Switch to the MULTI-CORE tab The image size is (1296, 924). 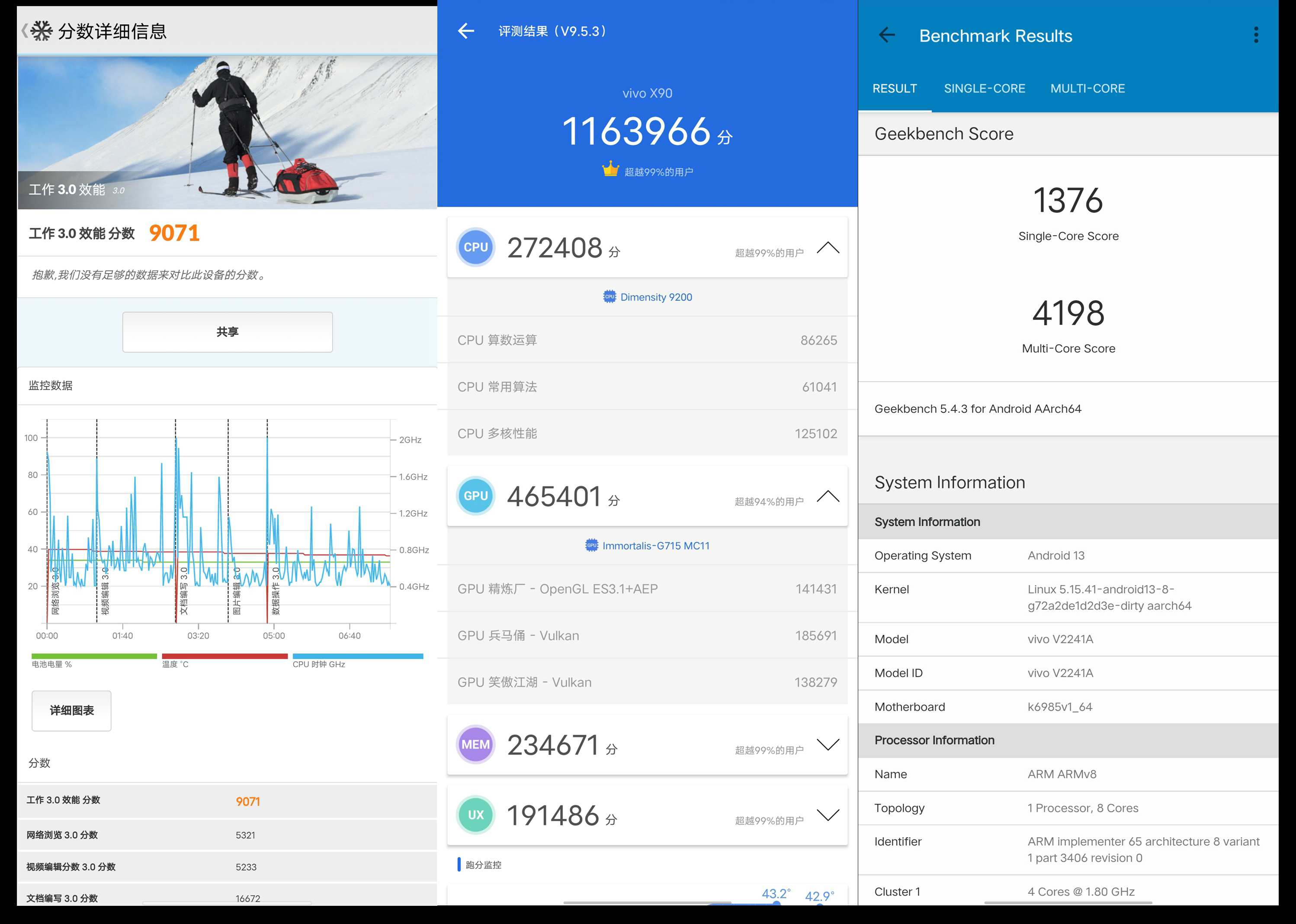point(1087,89)
